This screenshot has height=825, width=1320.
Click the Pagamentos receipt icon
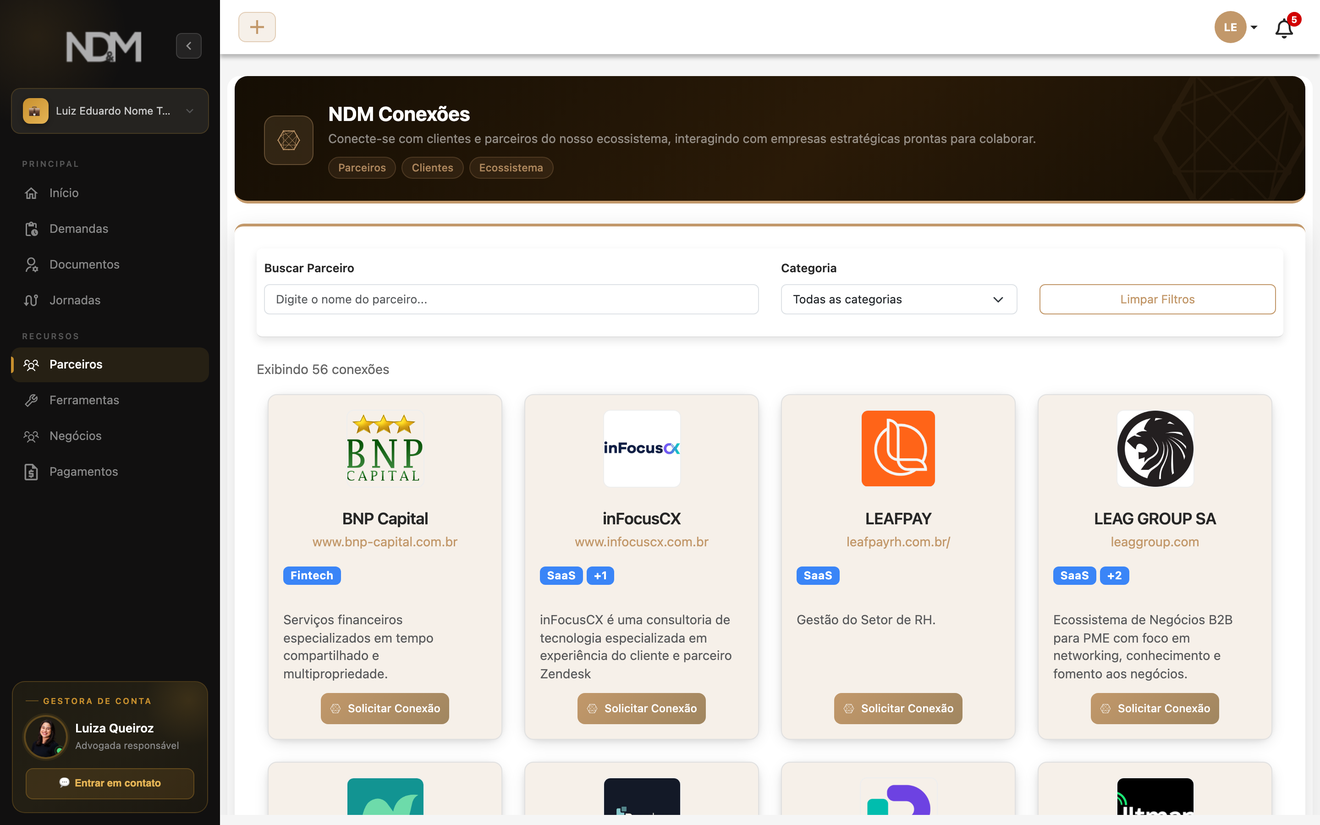coord(31,472)
